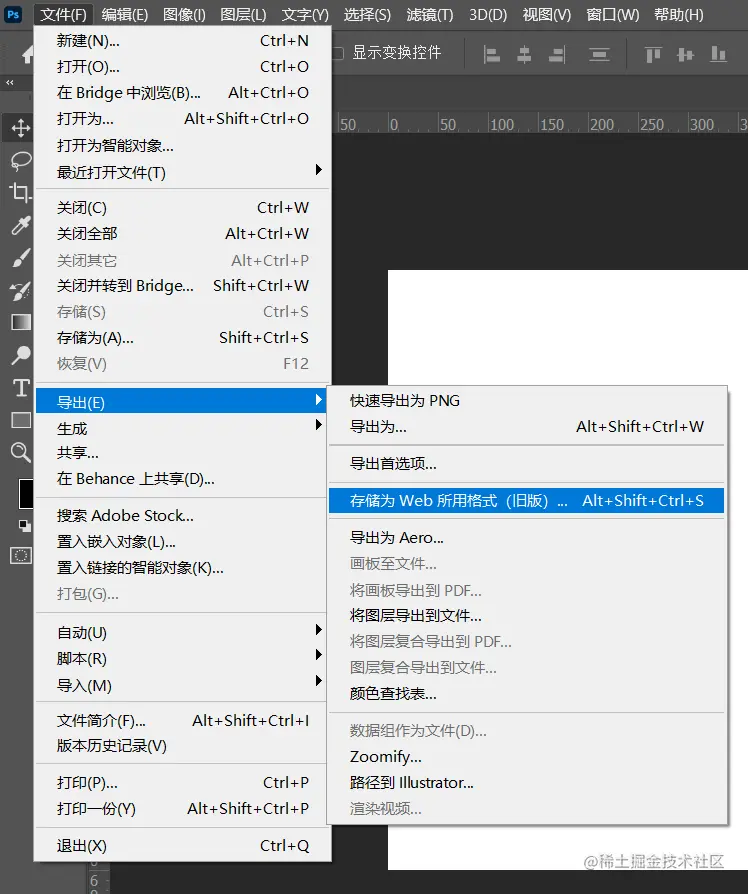
Task: Choose 新建(N)... from the File menu
Action: coord(182,40)
